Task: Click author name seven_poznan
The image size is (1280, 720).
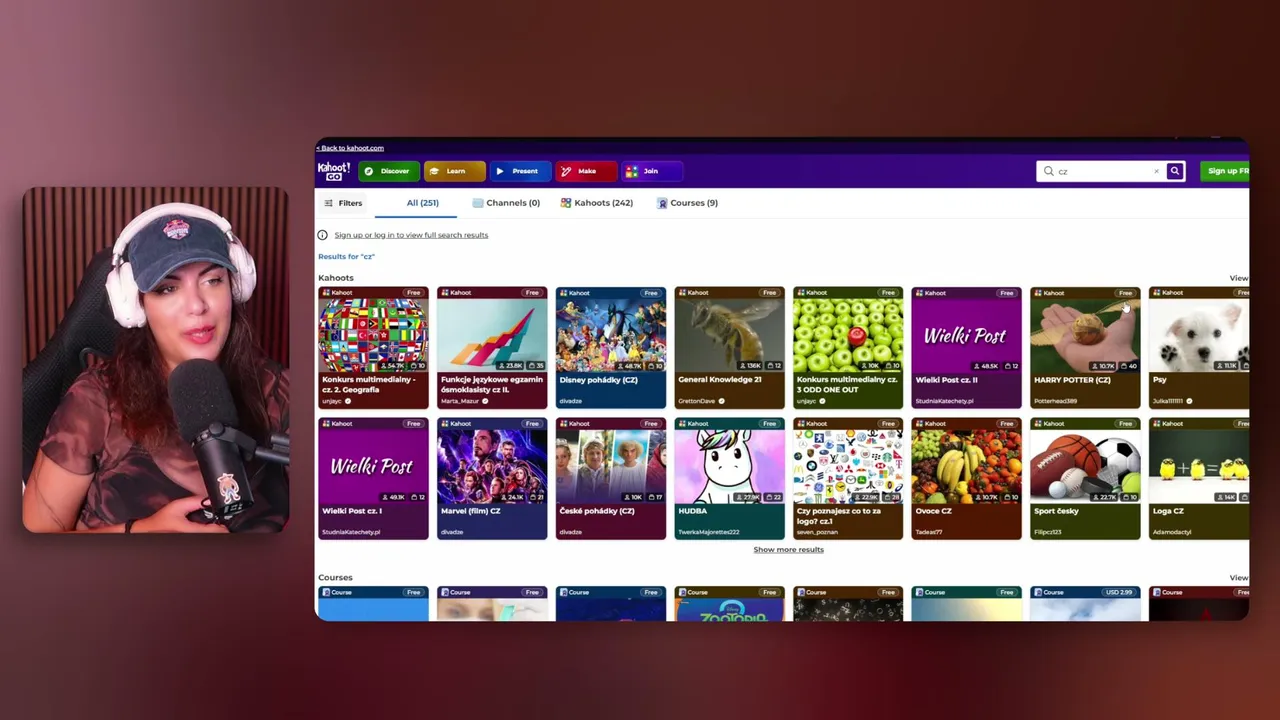Action: click(818, 532)
